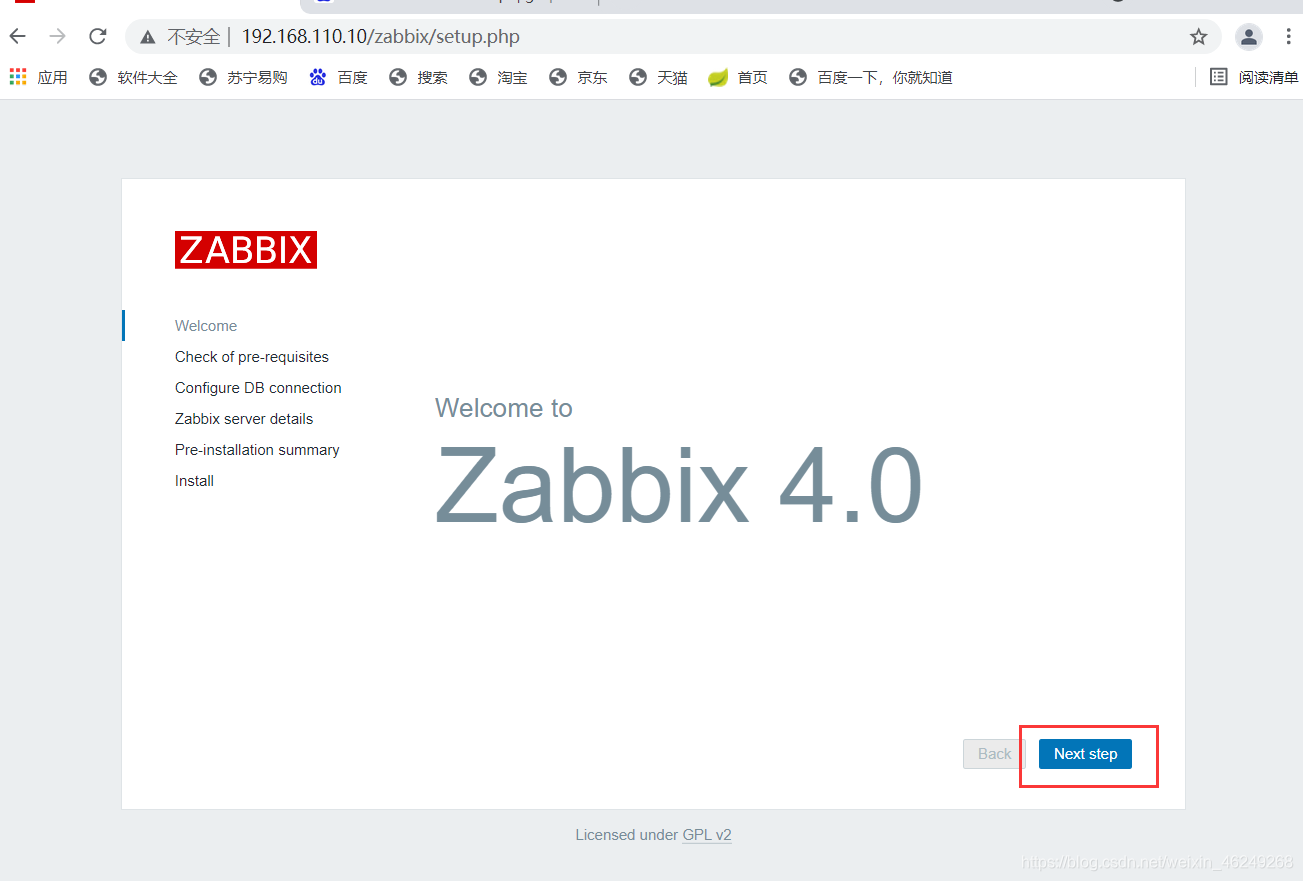Viewport: 1303px width, 881px height.
Task: Bookmark this page with star icon
Action: click(1198, 37)
